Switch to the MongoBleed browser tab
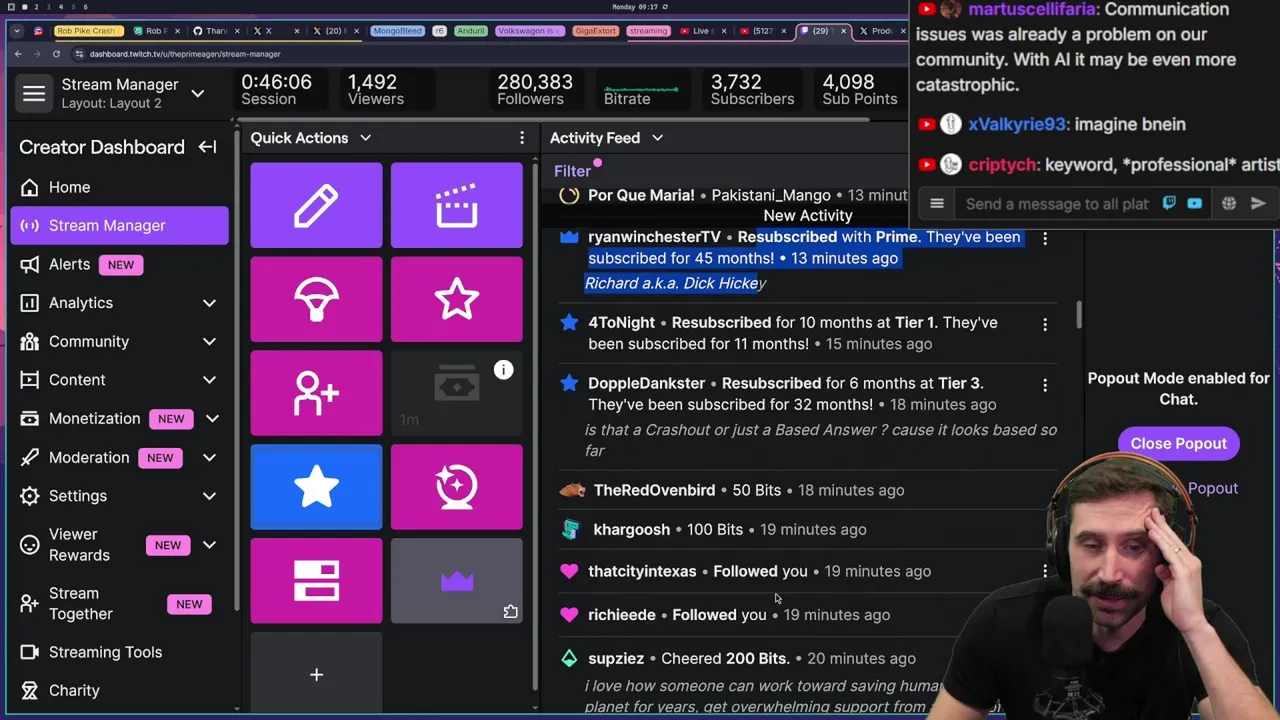The image size is (1280, 720). 398,31
